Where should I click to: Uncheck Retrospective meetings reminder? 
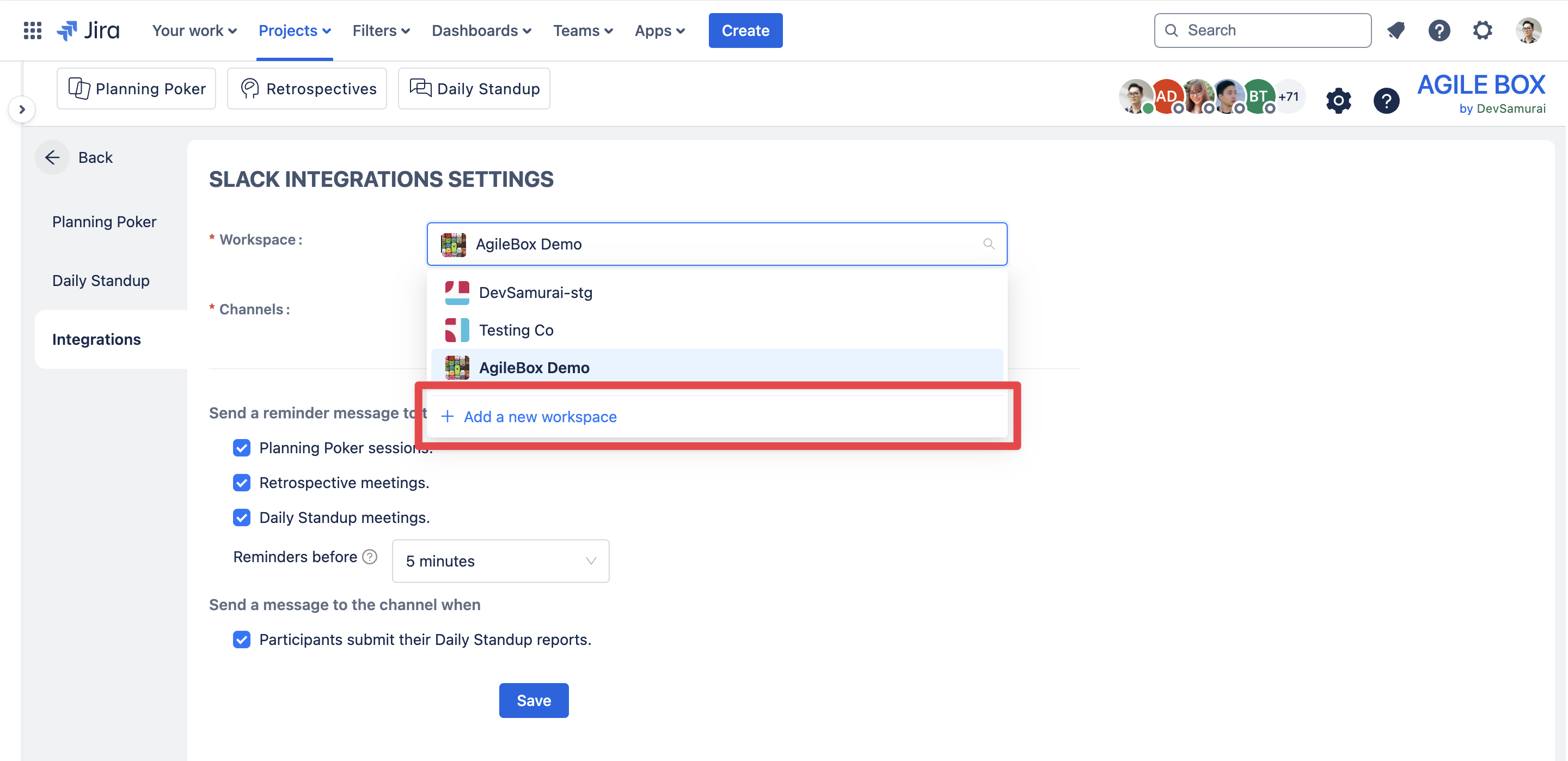(242, 483)
